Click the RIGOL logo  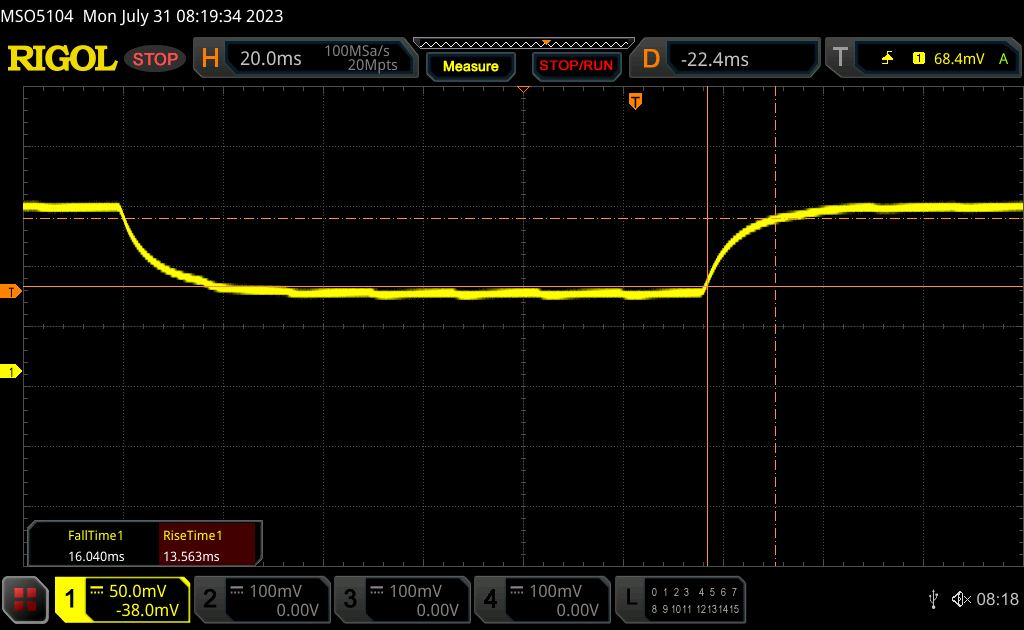62,59
